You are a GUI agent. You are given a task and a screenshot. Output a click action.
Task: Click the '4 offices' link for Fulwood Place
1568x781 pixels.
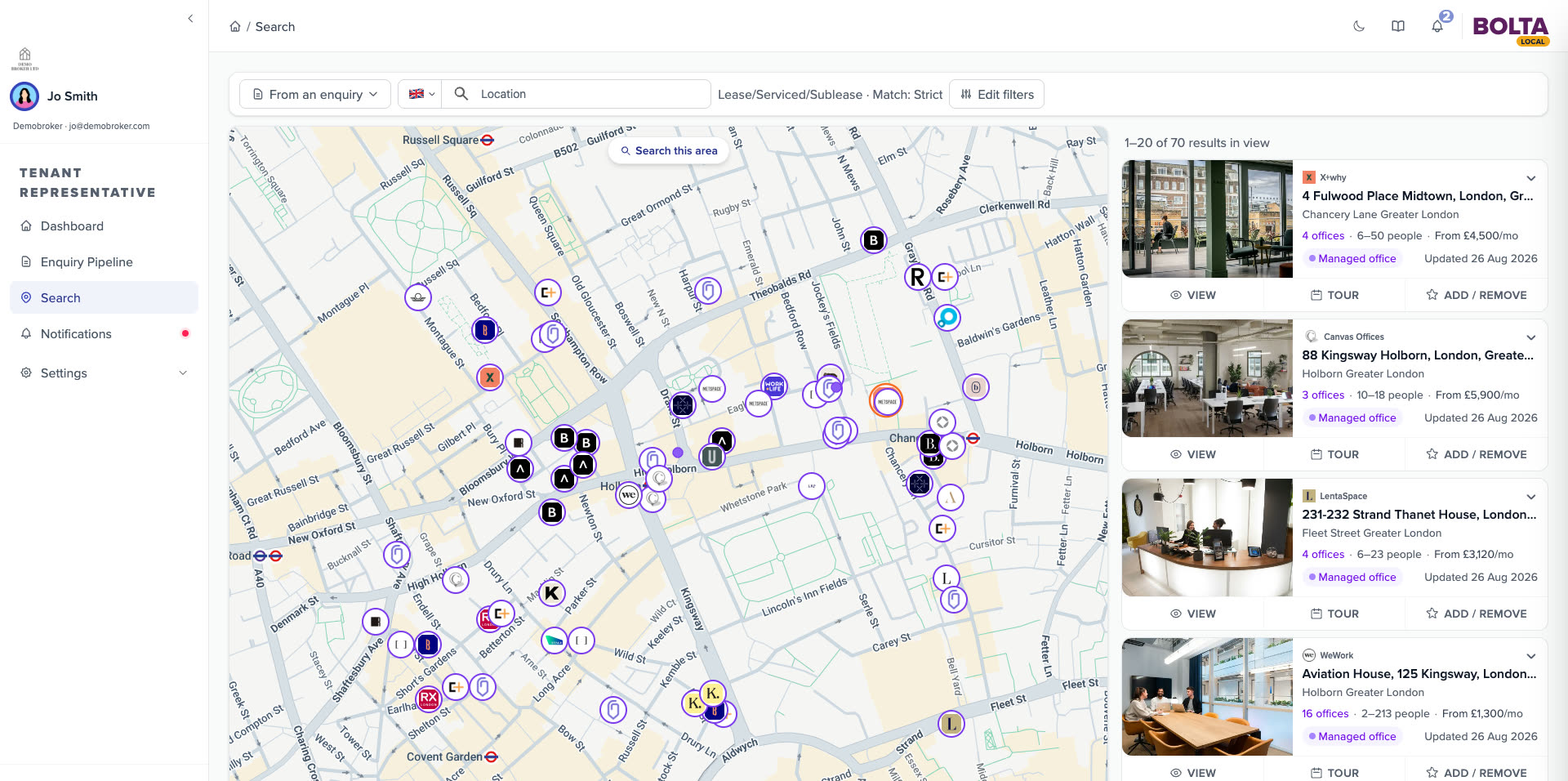(1323, 236)
